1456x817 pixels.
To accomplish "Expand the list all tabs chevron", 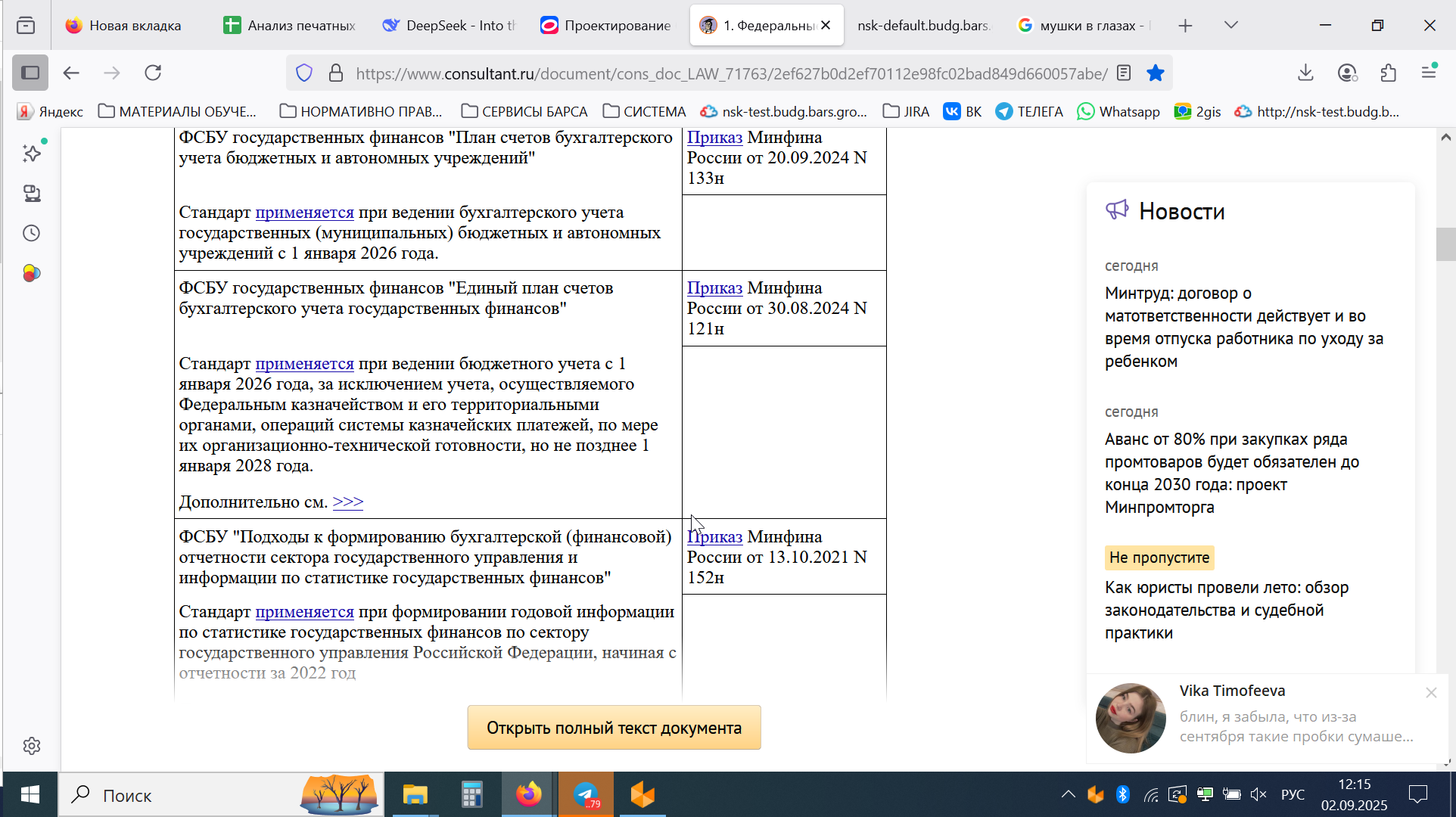I will [x=1231, y=25].
